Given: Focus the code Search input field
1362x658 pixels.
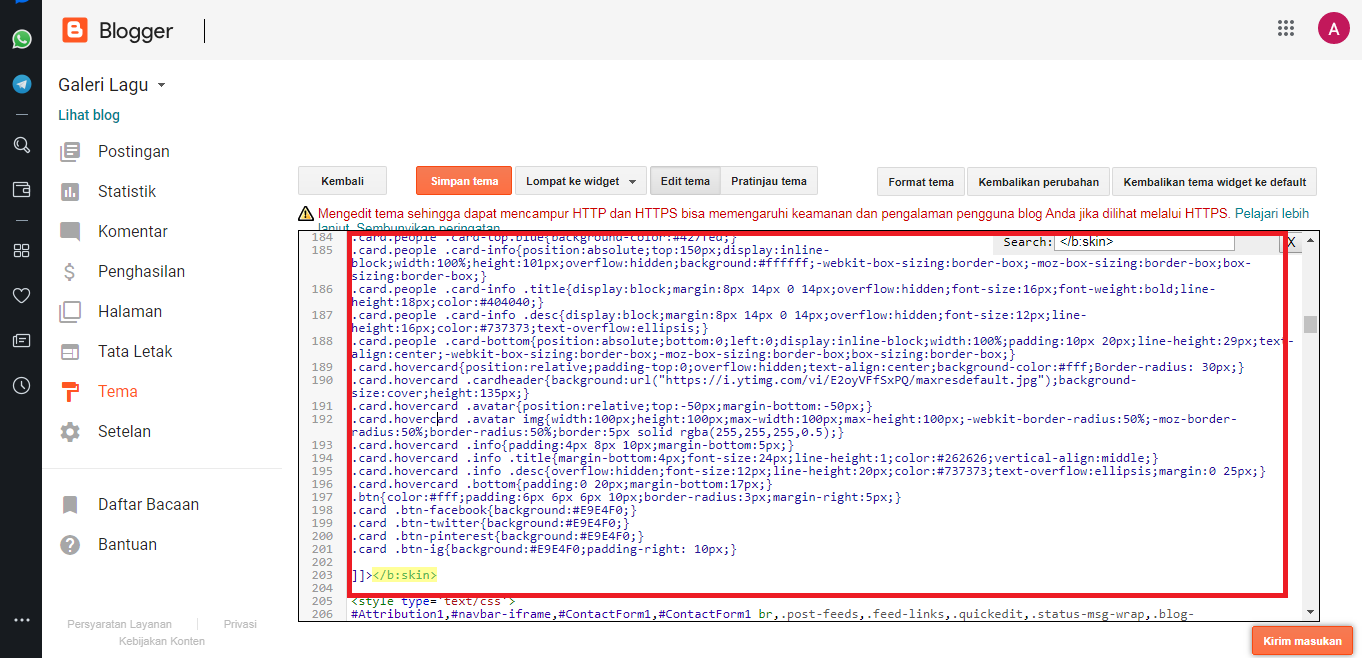Looking at the screenshot, I should coord(1144,242).
